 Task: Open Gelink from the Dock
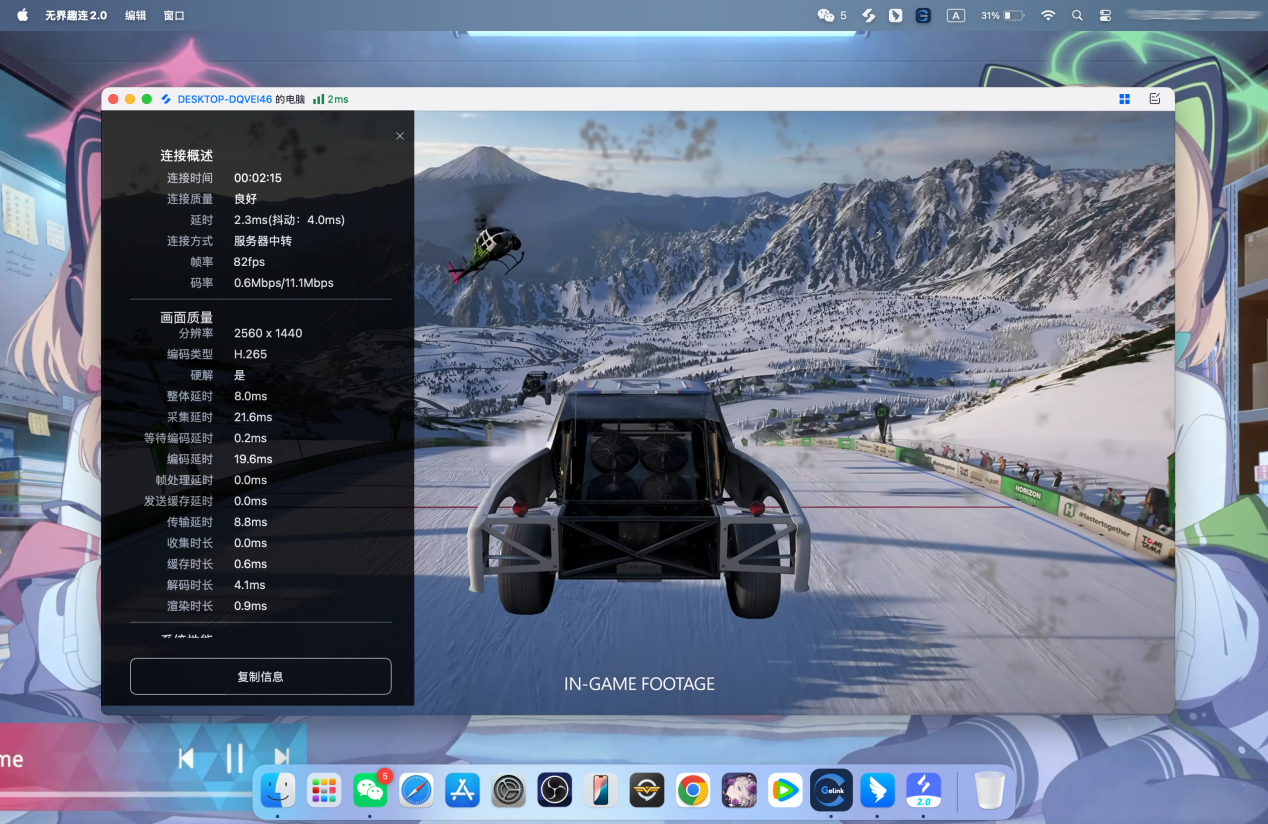831,790
